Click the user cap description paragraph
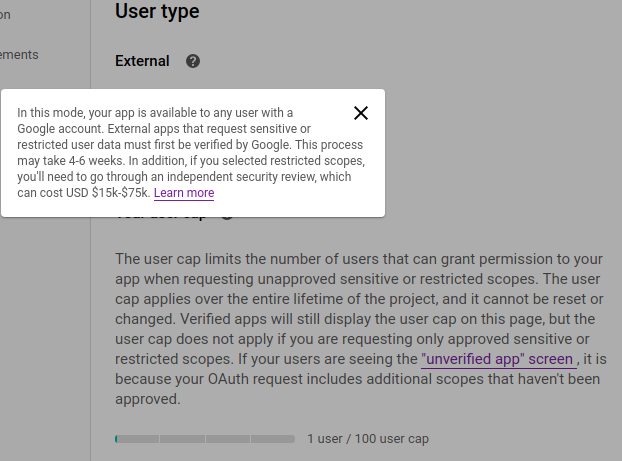622x461 pixels. point(361,329)
